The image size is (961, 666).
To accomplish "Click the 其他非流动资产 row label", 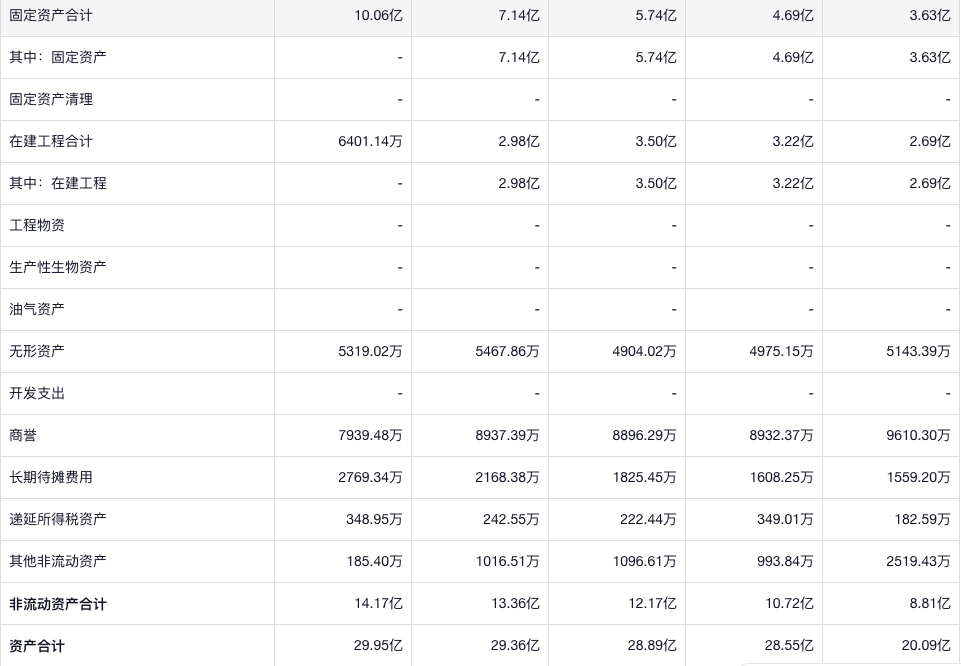I will (58, 561).
